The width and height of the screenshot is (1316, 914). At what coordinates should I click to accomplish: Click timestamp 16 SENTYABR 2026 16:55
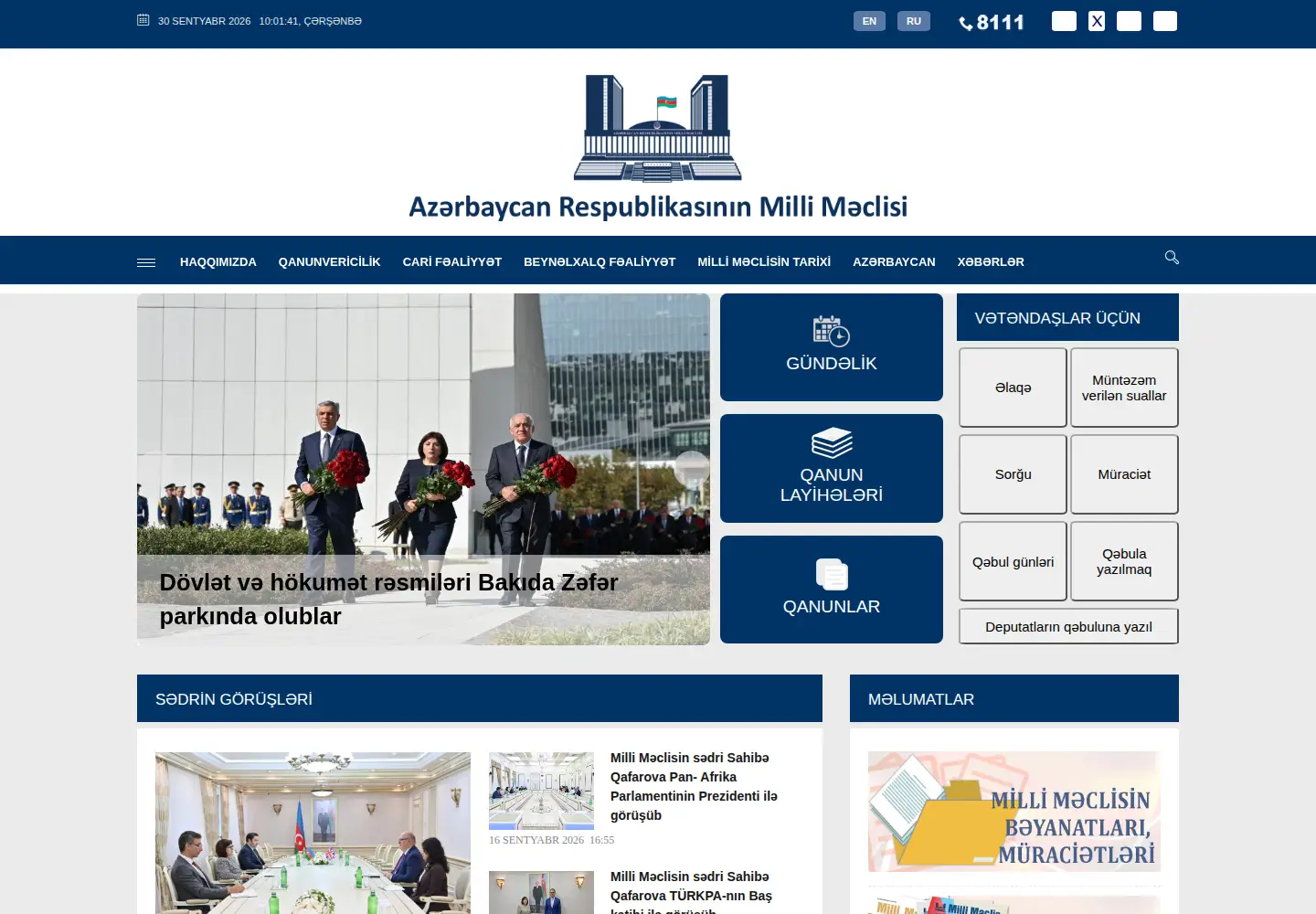[x=551, y=840]
